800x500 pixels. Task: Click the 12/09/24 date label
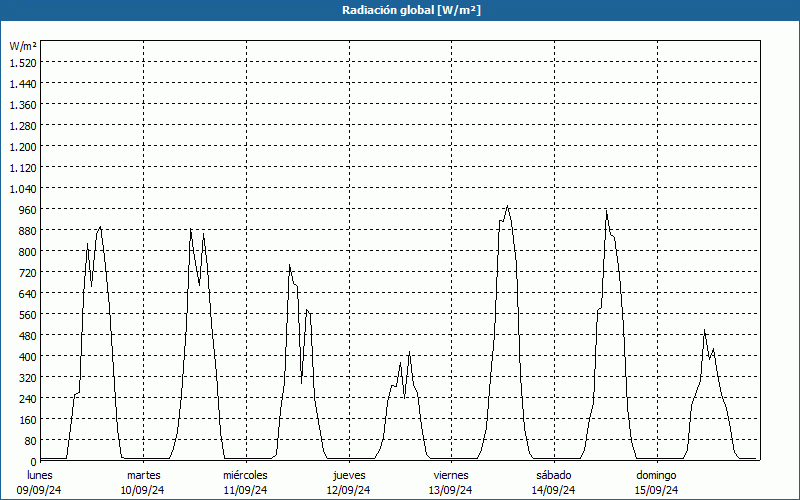(348, 490)
